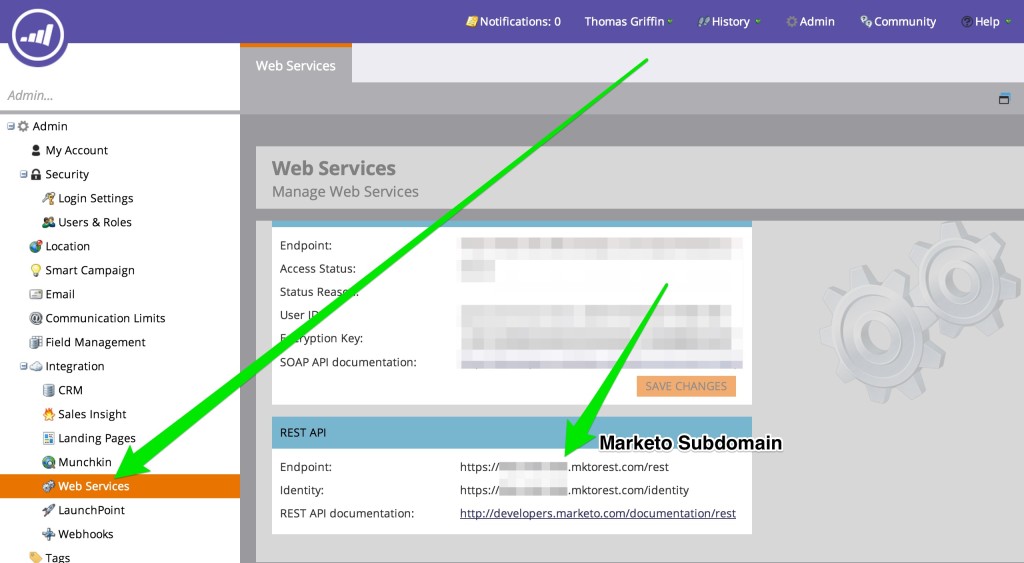Click the Smart Campaign lightbulb icon

(36, 270)
